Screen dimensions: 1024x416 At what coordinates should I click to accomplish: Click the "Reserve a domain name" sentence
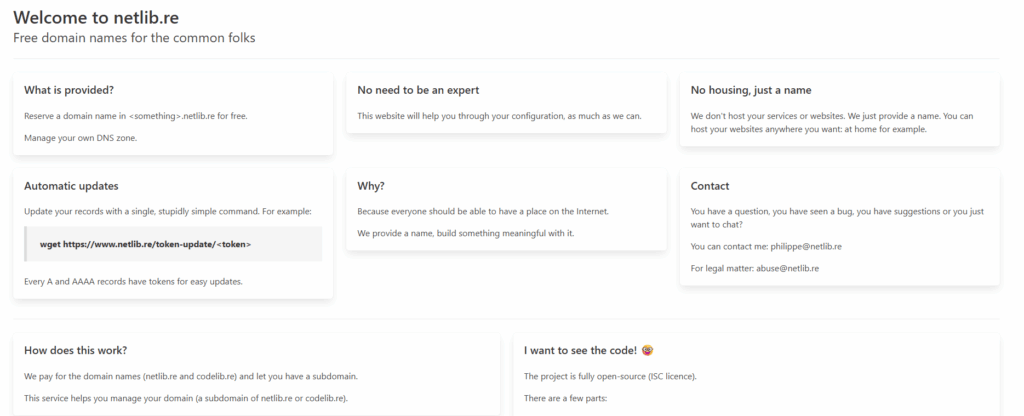pyautogui.click(x=135, y=116)
